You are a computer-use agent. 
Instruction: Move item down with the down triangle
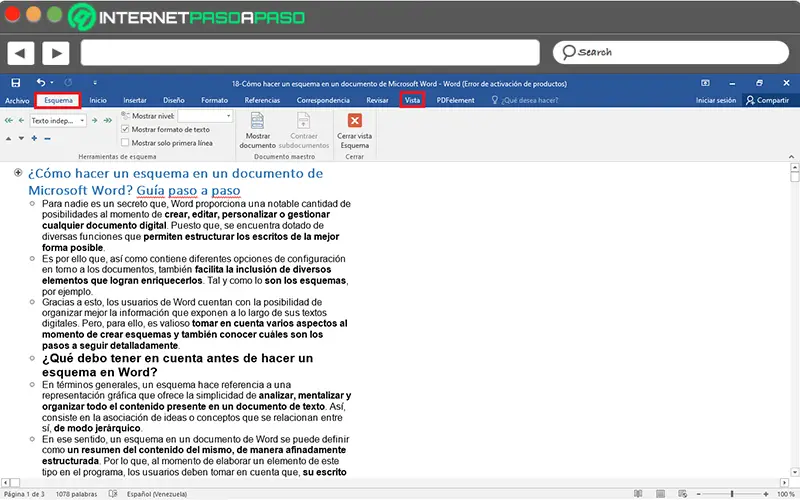pyautogui.click(x=21, y=138)
